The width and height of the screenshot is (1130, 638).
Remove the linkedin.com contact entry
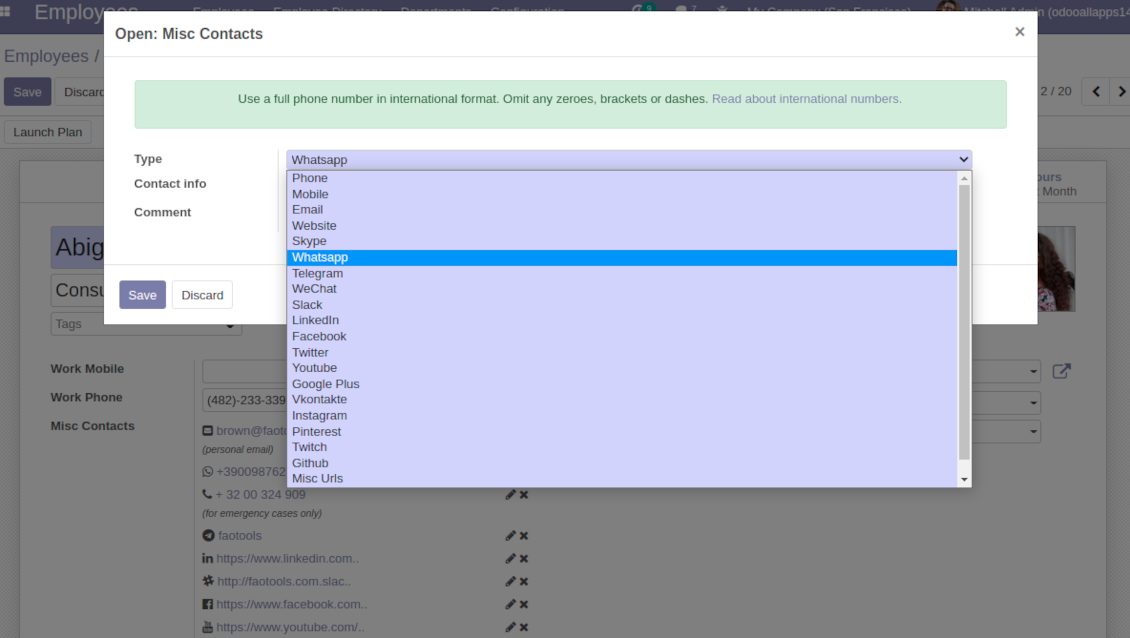click(x=524, y=559)
